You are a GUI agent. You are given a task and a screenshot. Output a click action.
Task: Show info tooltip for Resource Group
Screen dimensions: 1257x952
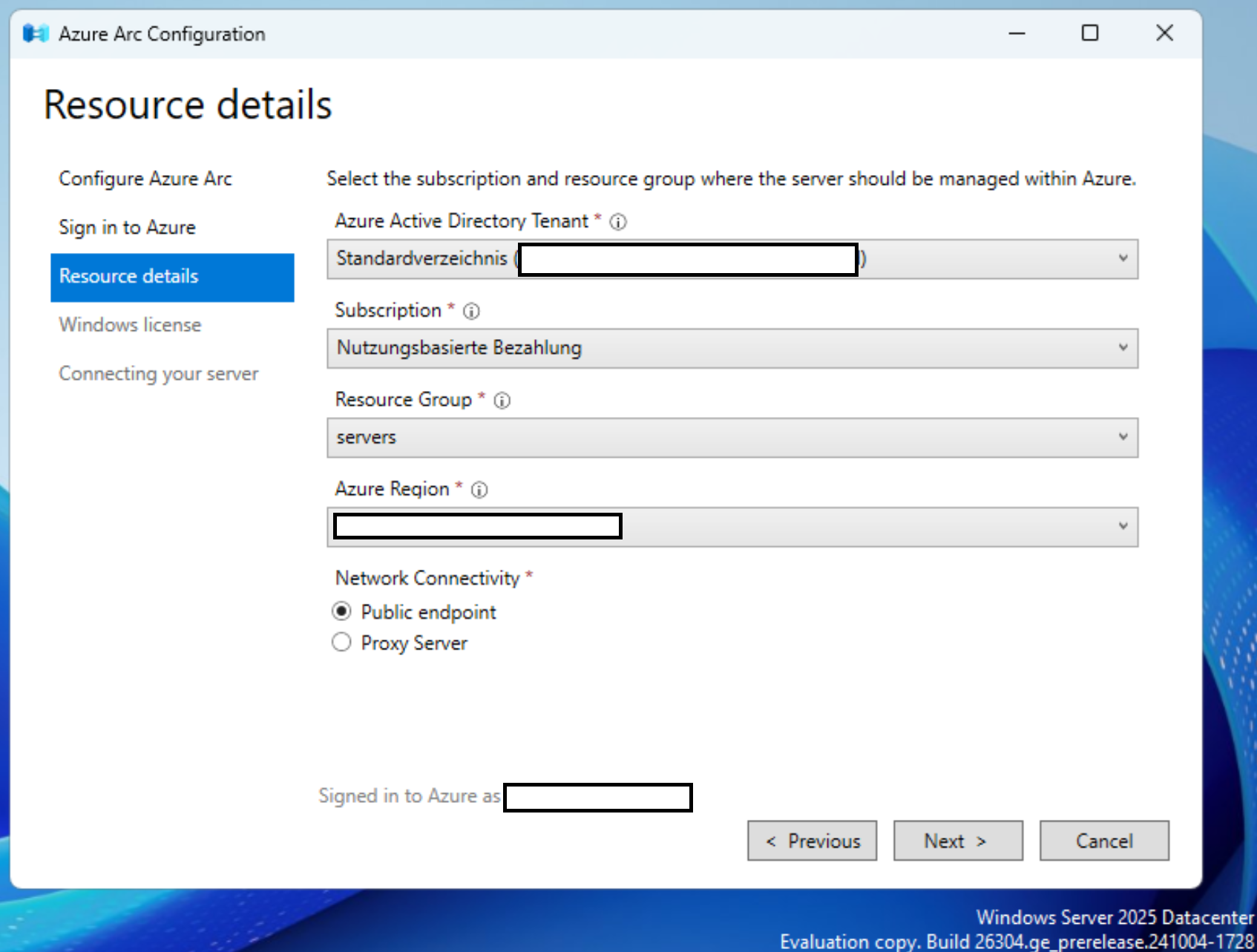coord(502,401)
